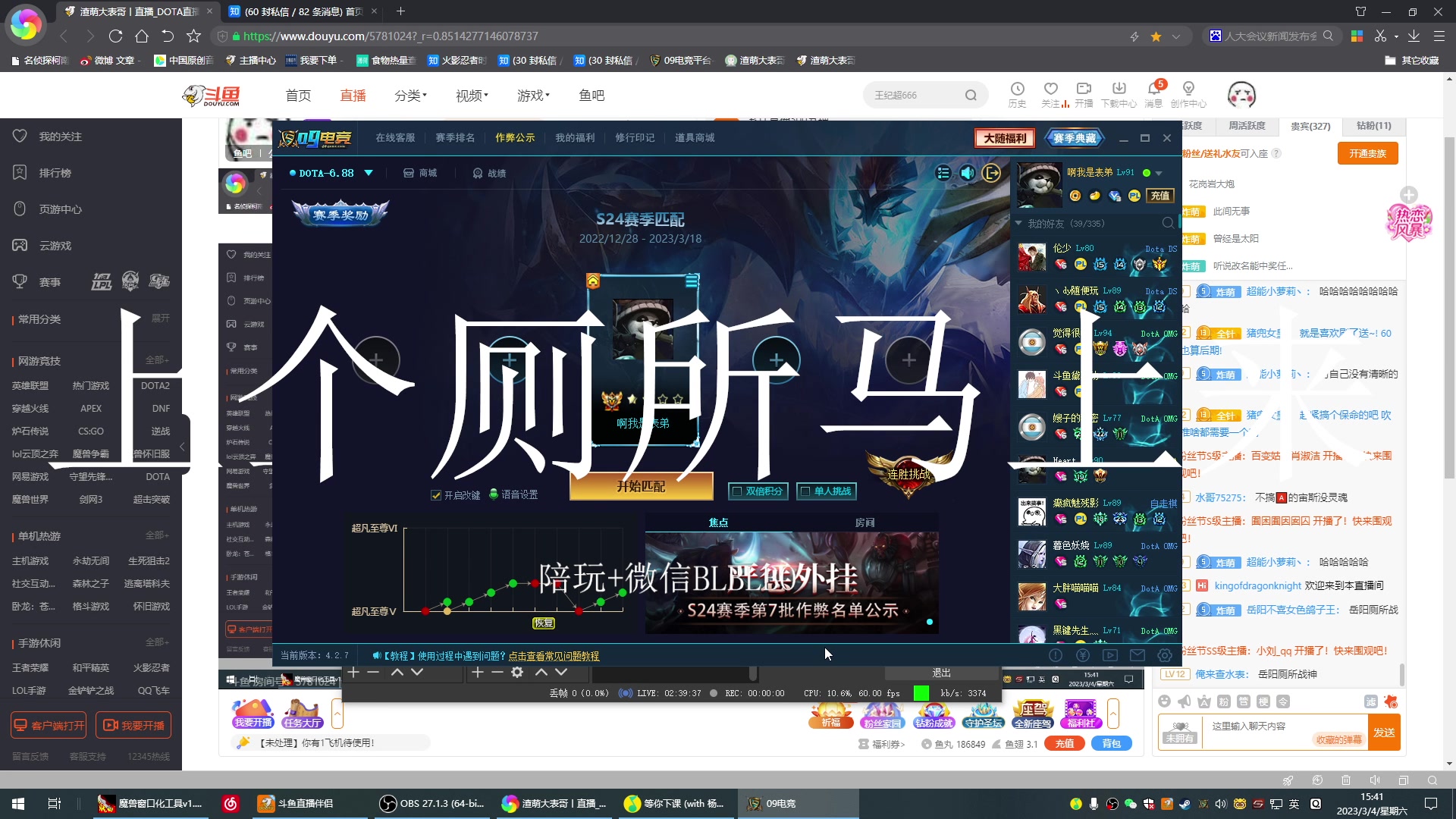Click the yellow logout arrow icon
The image size is (1456, 819).
(x=992, y=173)
